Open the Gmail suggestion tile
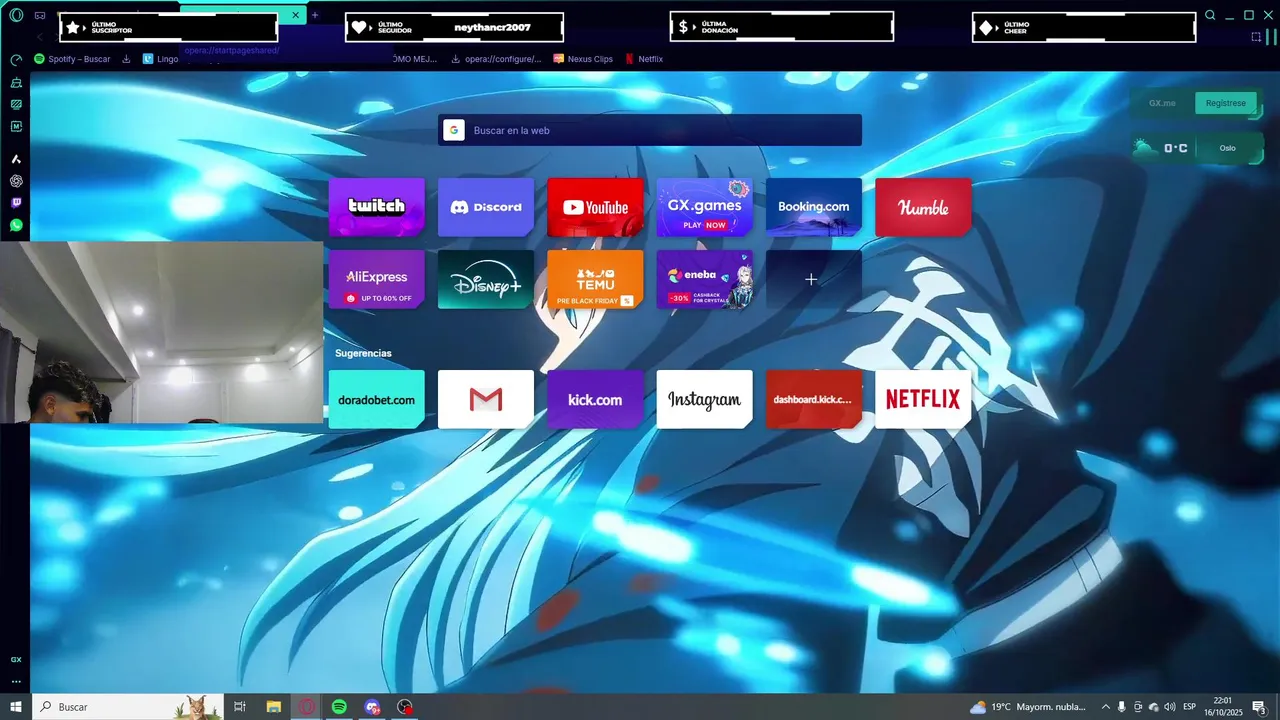 pos(486,399)
